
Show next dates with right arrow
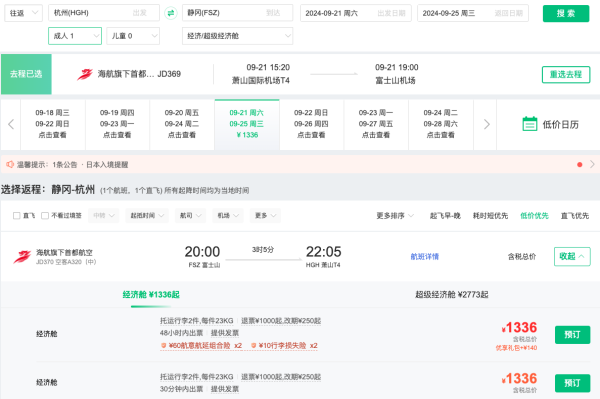click(x=486, y=124)
